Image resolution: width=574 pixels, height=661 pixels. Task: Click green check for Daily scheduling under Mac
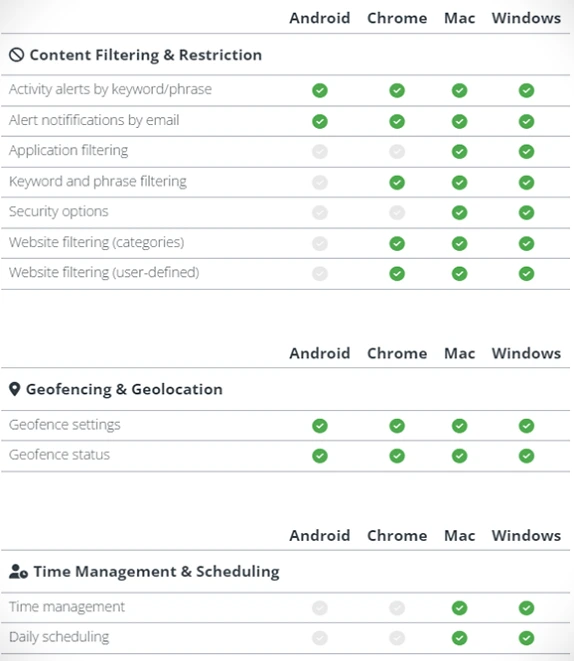tap(459, 638)
